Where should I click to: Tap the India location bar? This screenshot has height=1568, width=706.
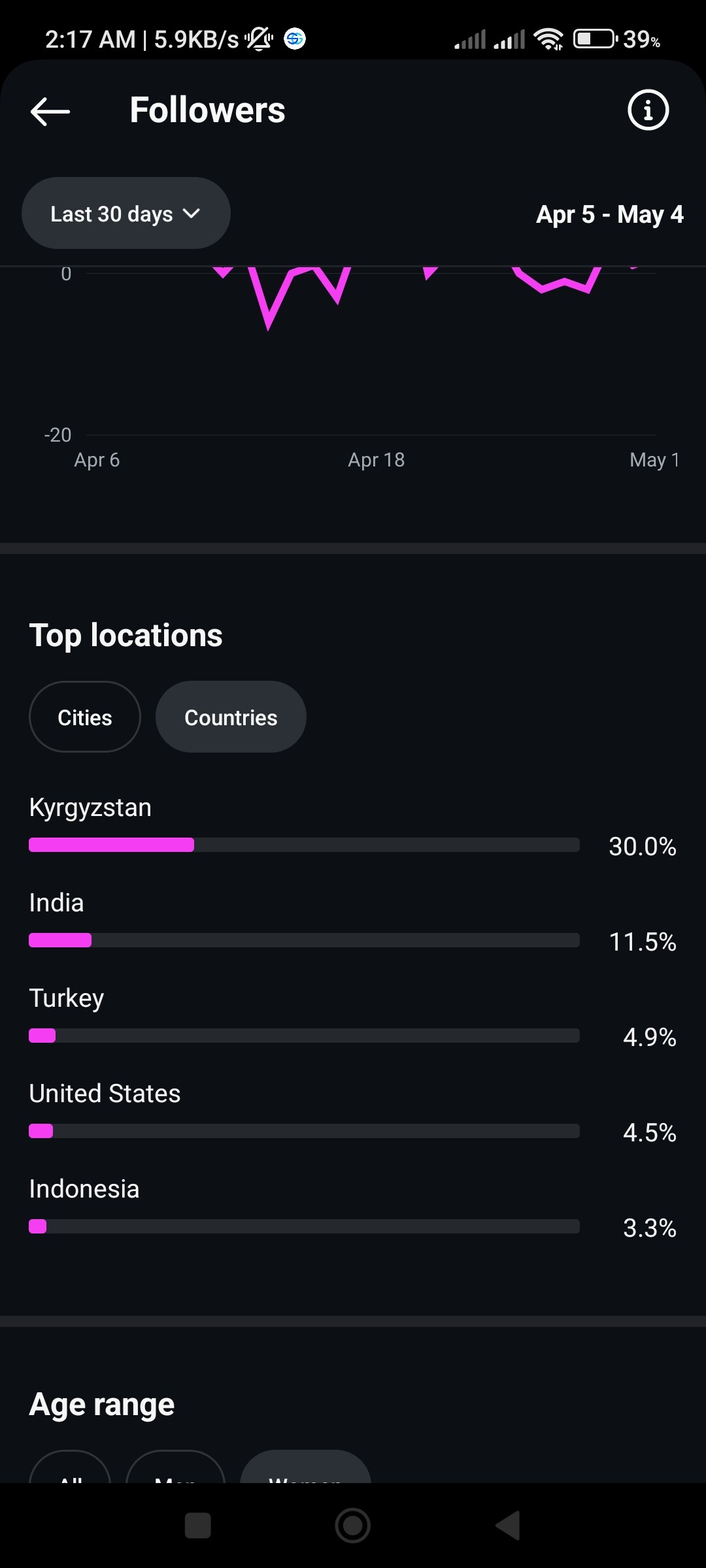tap(304, 940)
